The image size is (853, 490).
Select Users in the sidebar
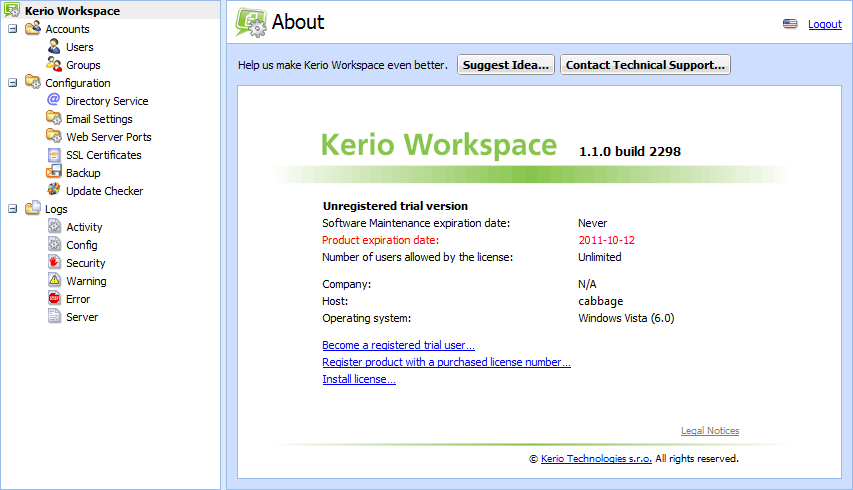tap(79, 47)
